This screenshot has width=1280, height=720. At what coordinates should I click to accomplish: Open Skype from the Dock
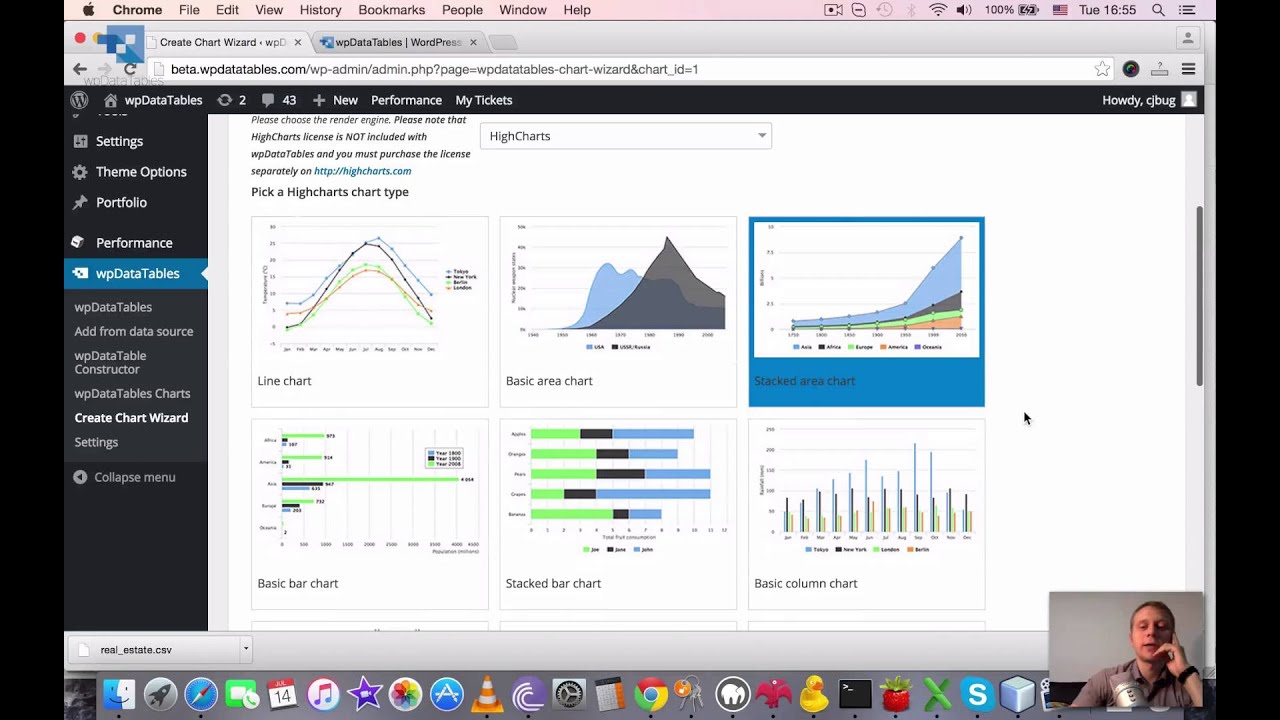pyautogui.click(x=977, y=694)
